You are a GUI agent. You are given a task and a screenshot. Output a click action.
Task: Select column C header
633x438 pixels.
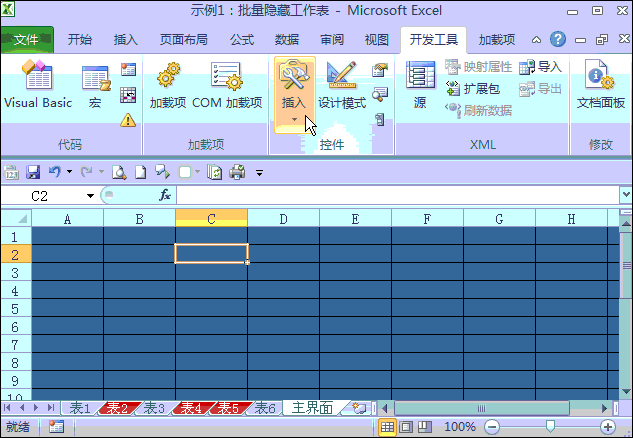click(211, 218)
